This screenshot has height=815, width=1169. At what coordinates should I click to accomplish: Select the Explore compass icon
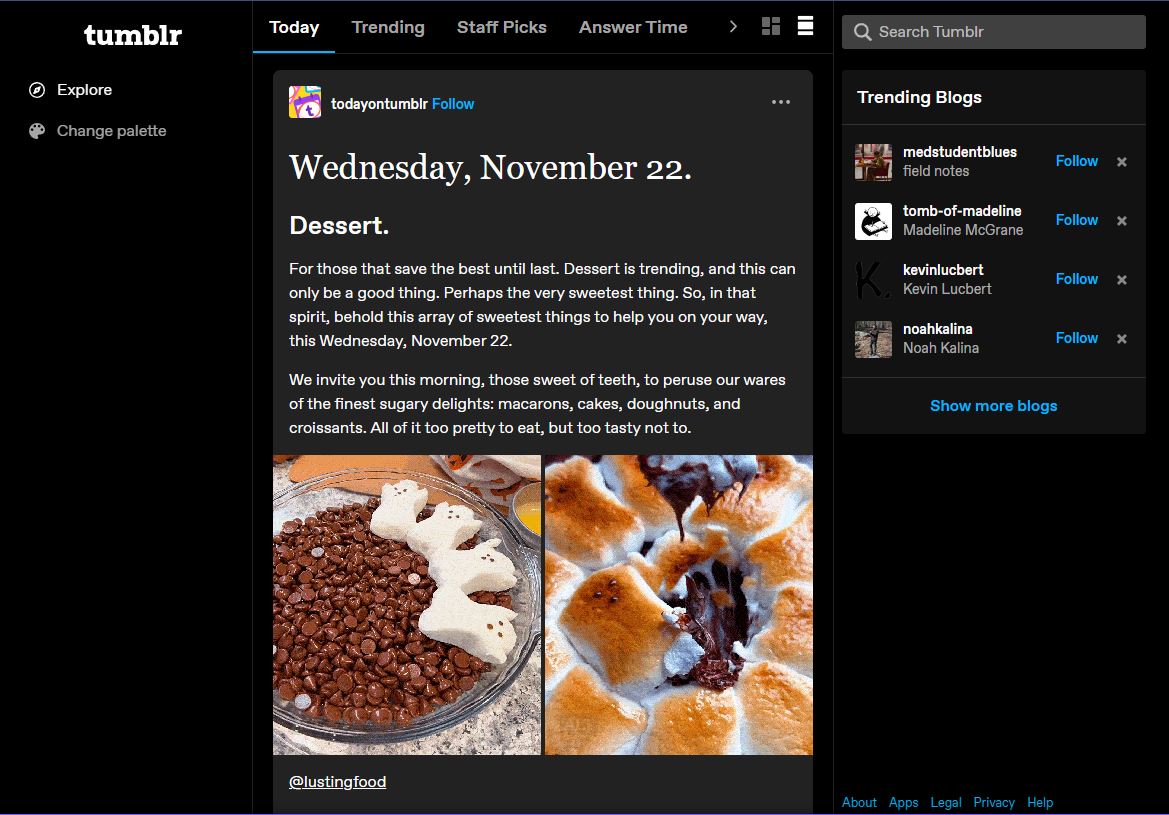pyautogui.click(x=36, y=90)
